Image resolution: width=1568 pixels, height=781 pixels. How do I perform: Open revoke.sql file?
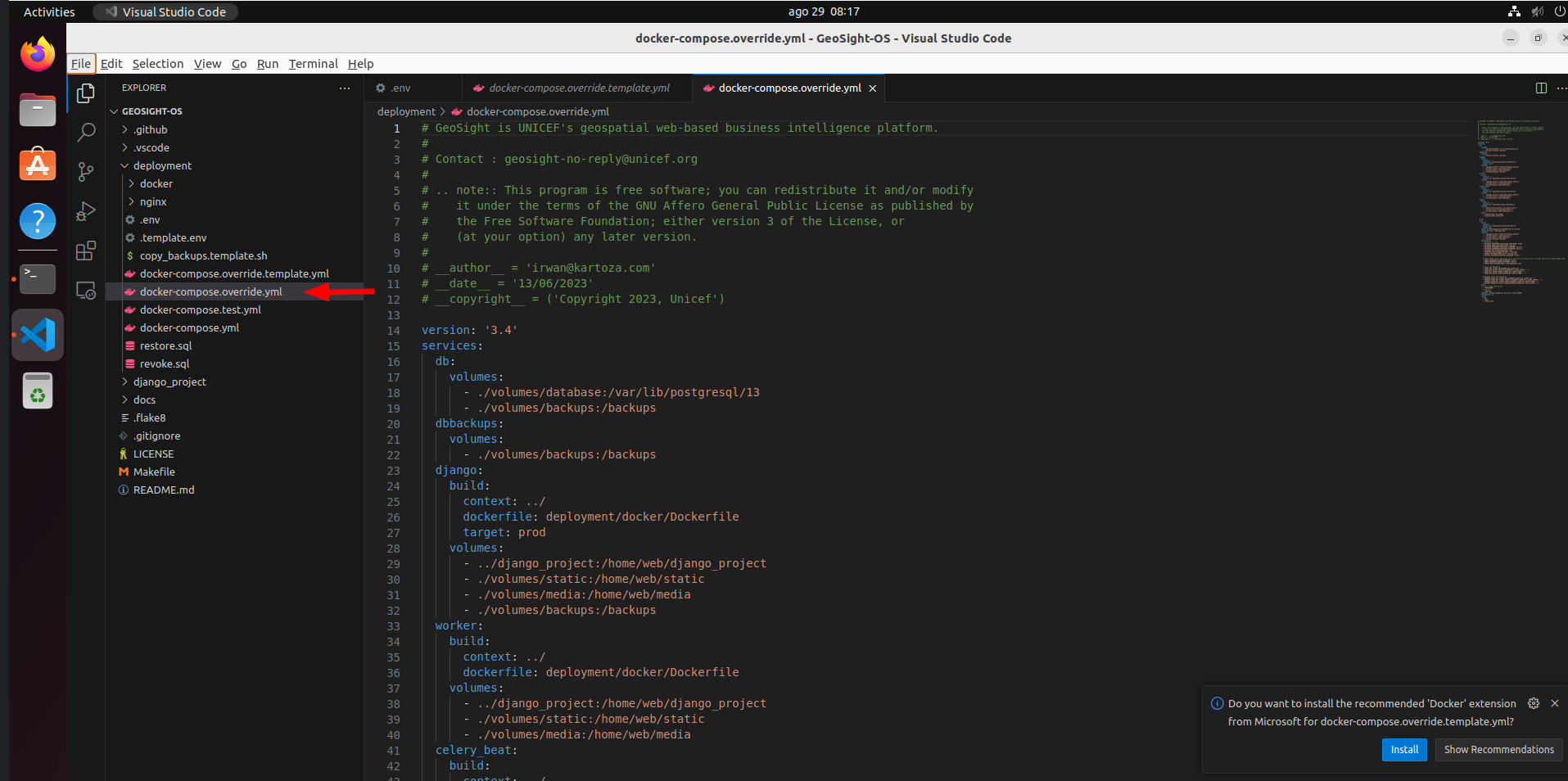pyautogui.click(x=234, y=363)
